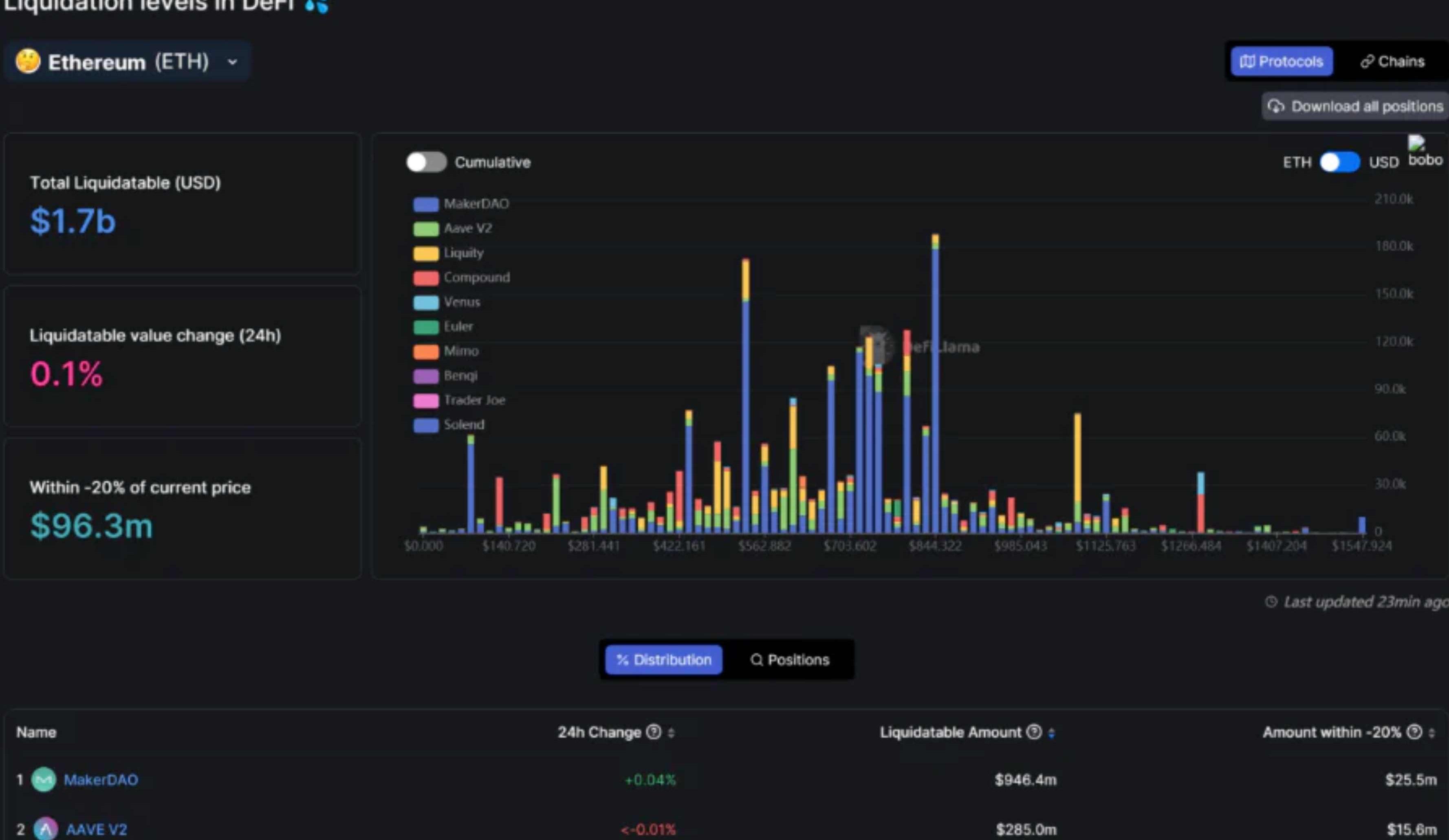
Task: Open the Ethereum (ETH) asset selector dropdown
Action: pyautogui.click(x=127, y=62)
